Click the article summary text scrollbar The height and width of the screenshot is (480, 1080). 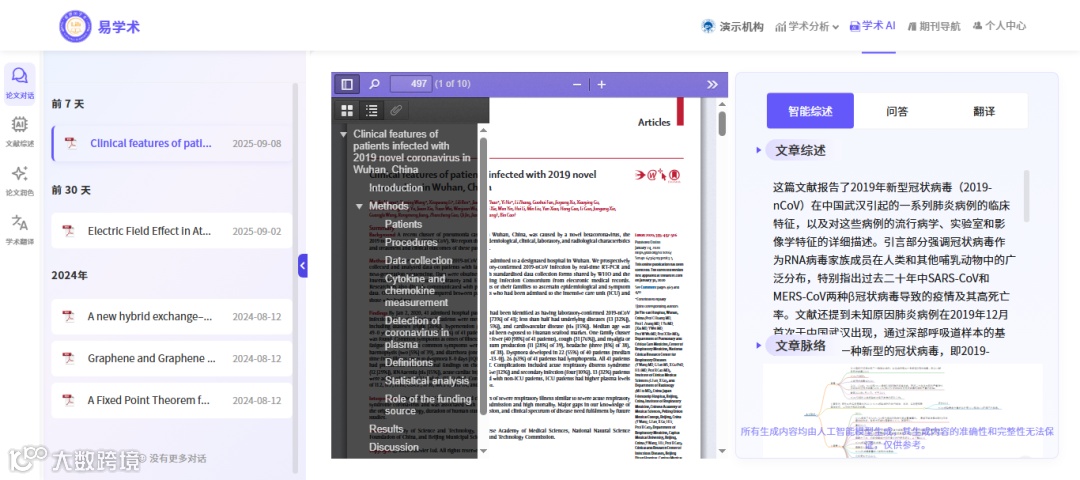[x=1026, y=197]
